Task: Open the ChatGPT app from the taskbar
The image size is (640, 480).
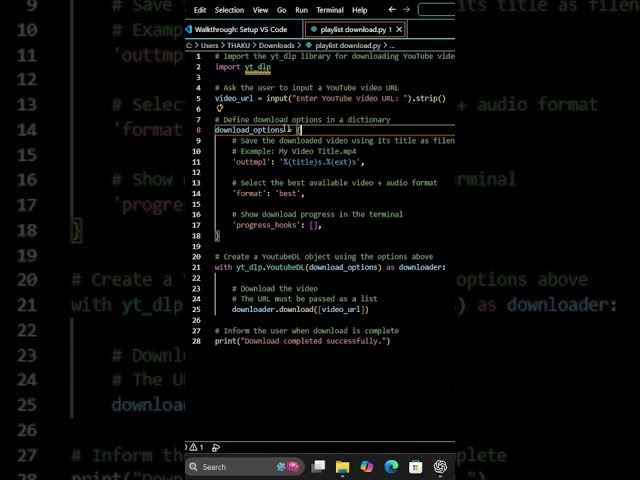Action: tap(440, 467)
